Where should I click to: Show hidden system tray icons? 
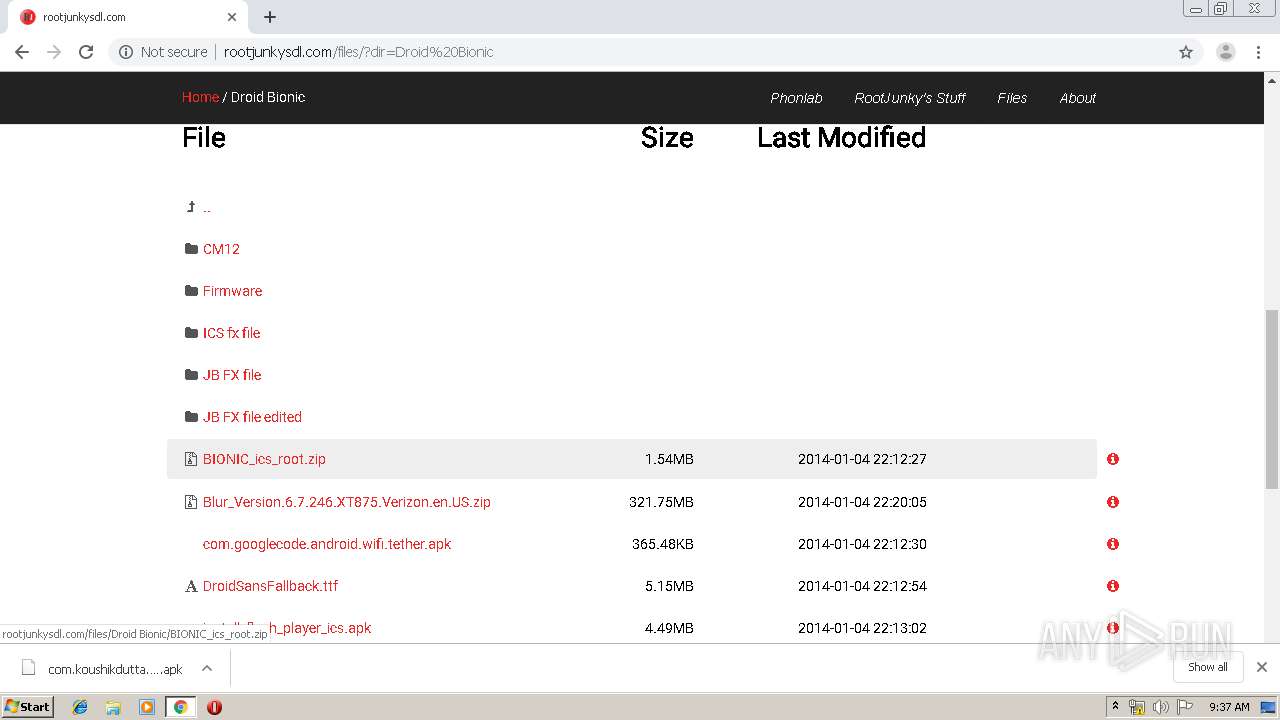1115,706
